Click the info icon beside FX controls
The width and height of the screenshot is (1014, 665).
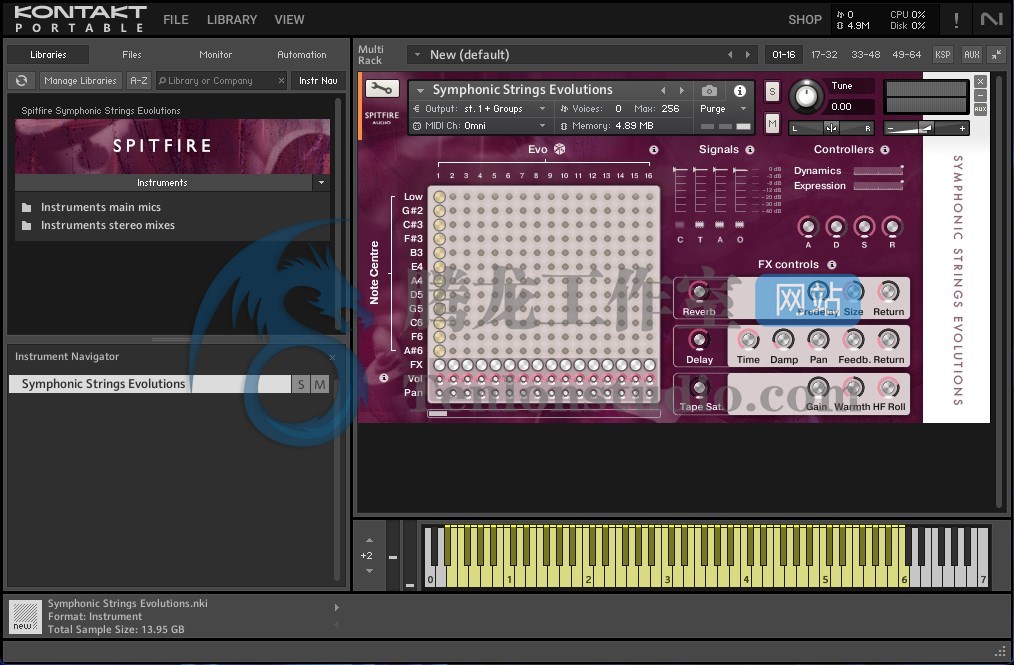click(x=832, y=265)
